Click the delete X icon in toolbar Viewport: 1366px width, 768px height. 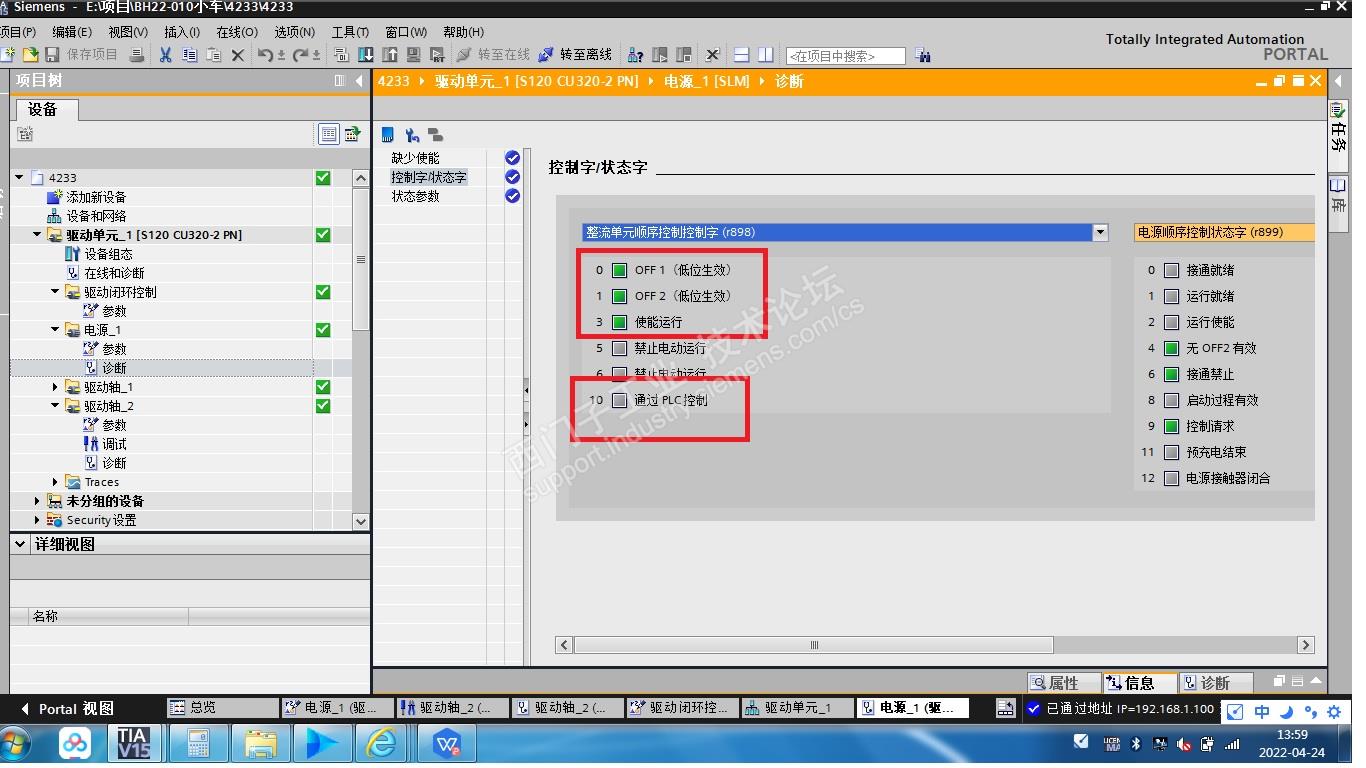point(237,54)
